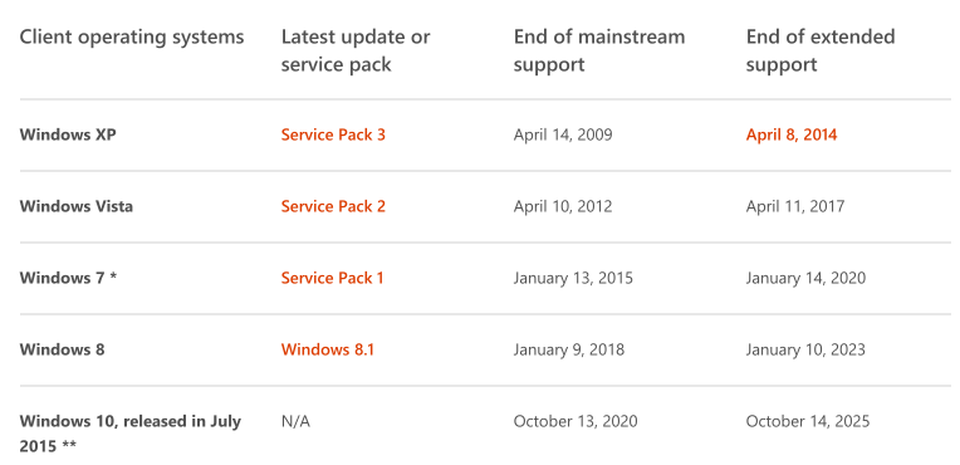The height and width of the screenshot is (465, 960).
Task: Click the January 9, 2018 date cell
Action: pyautogui.click(x=569, y=349)
